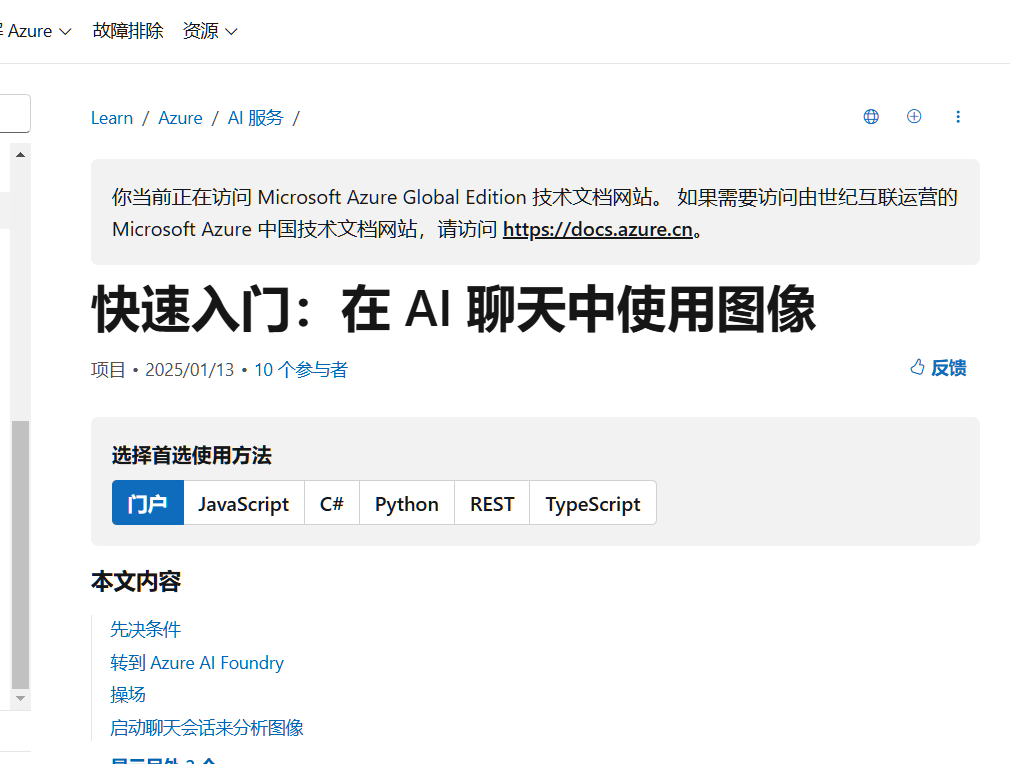Expand the 资源 dropdown menu

tap(210, 31)
